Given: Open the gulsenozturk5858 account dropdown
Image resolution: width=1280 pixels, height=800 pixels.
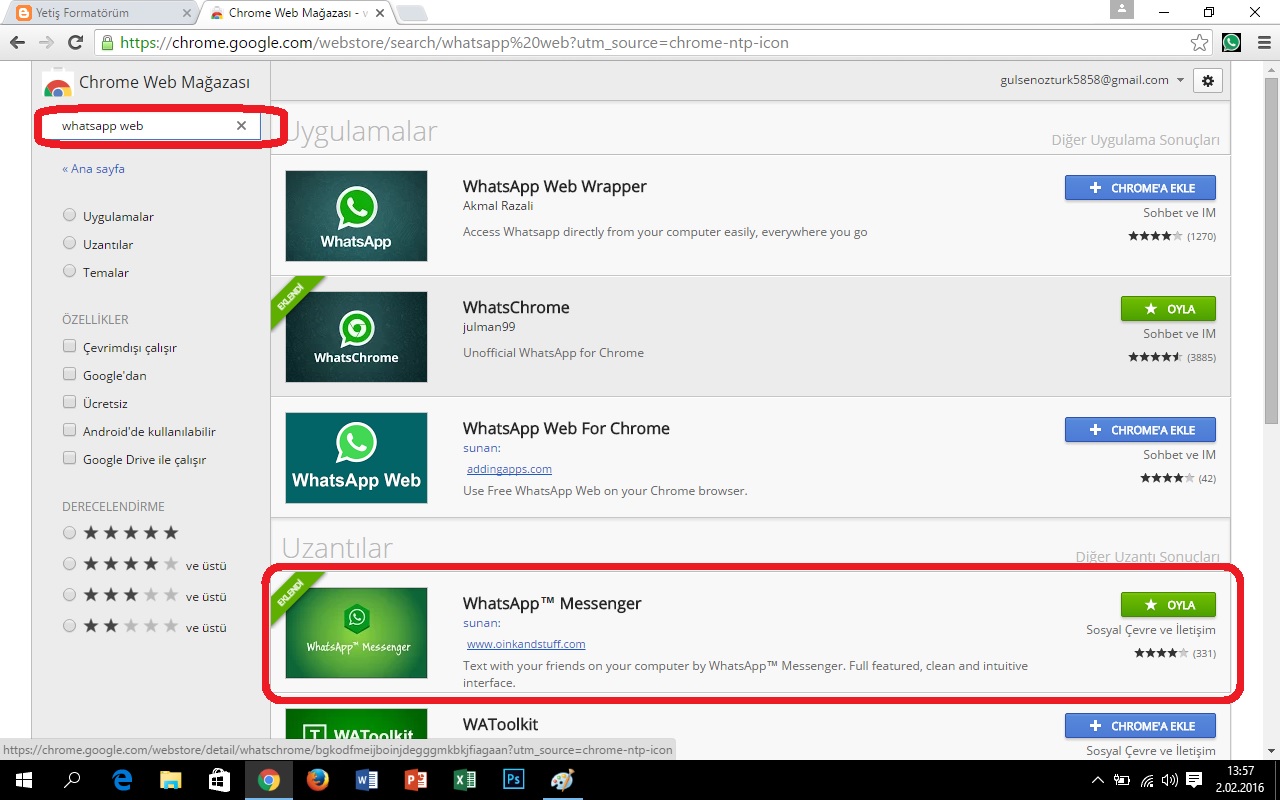Looking at the screenshot, I should 1092,80.
